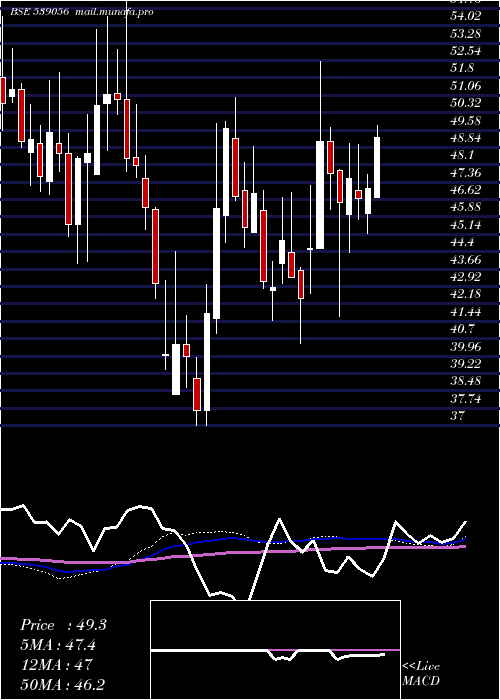Click the Live MACD mini chart panel

275,650
